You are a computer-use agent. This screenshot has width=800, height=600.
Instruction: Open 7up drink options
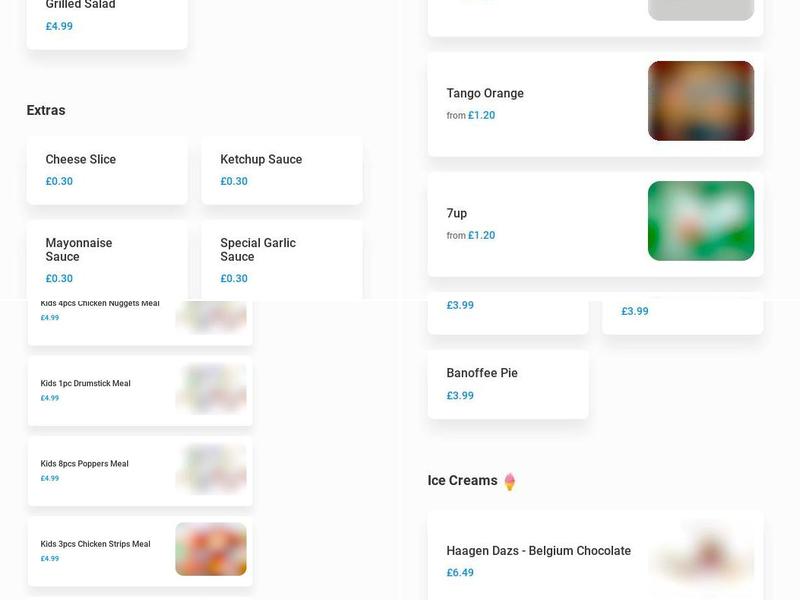(595, 224)
